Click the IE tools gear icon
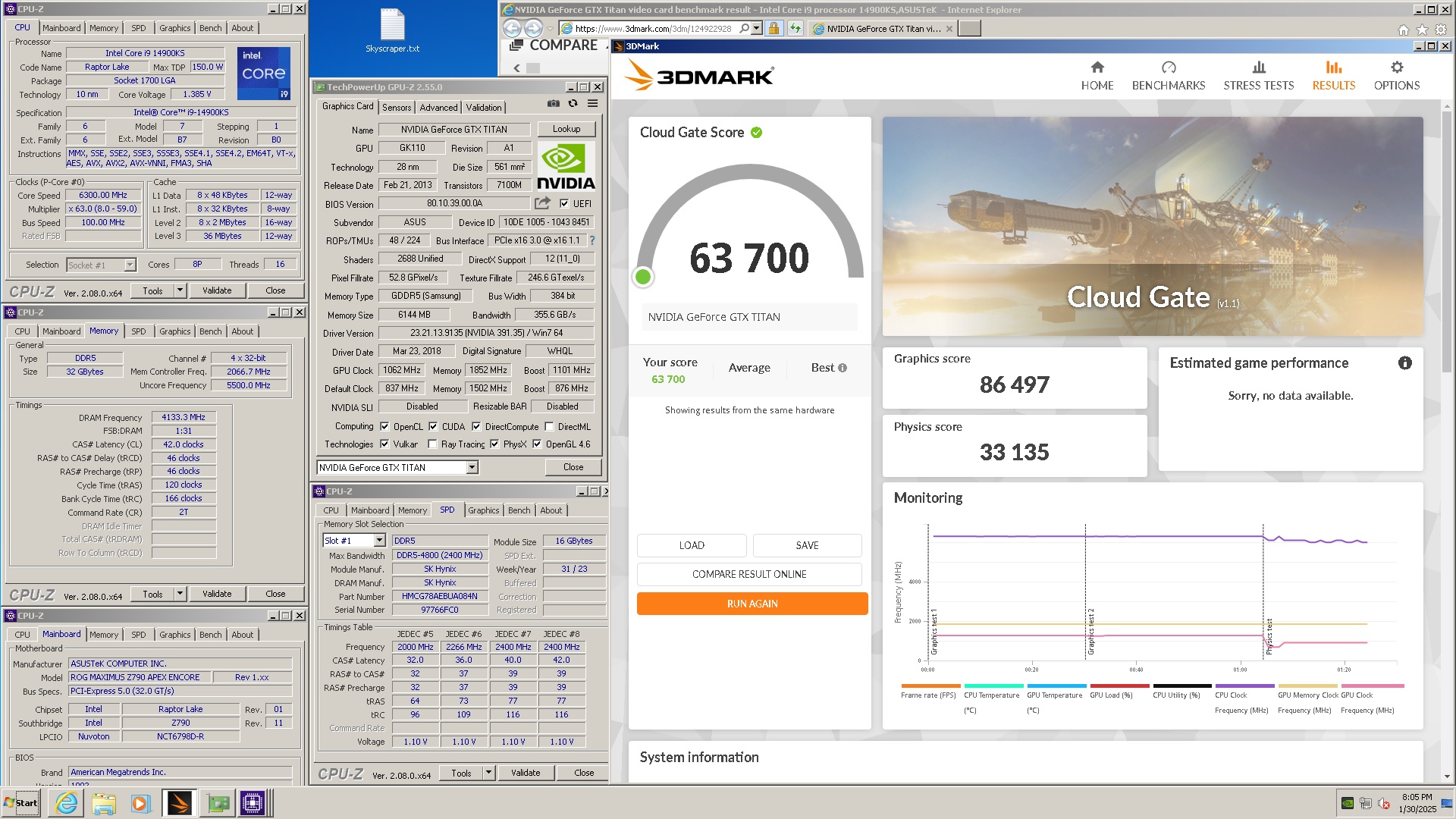The height and width of the screenshot is (819, 1456). (1441, 30)
